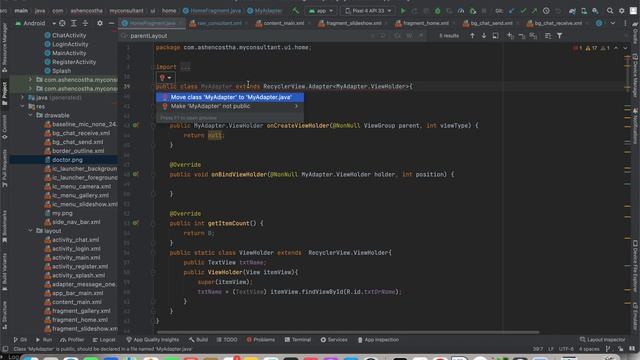Collapse the drawable folder
The height and width of the screenshot is (360, 640).
31,116
